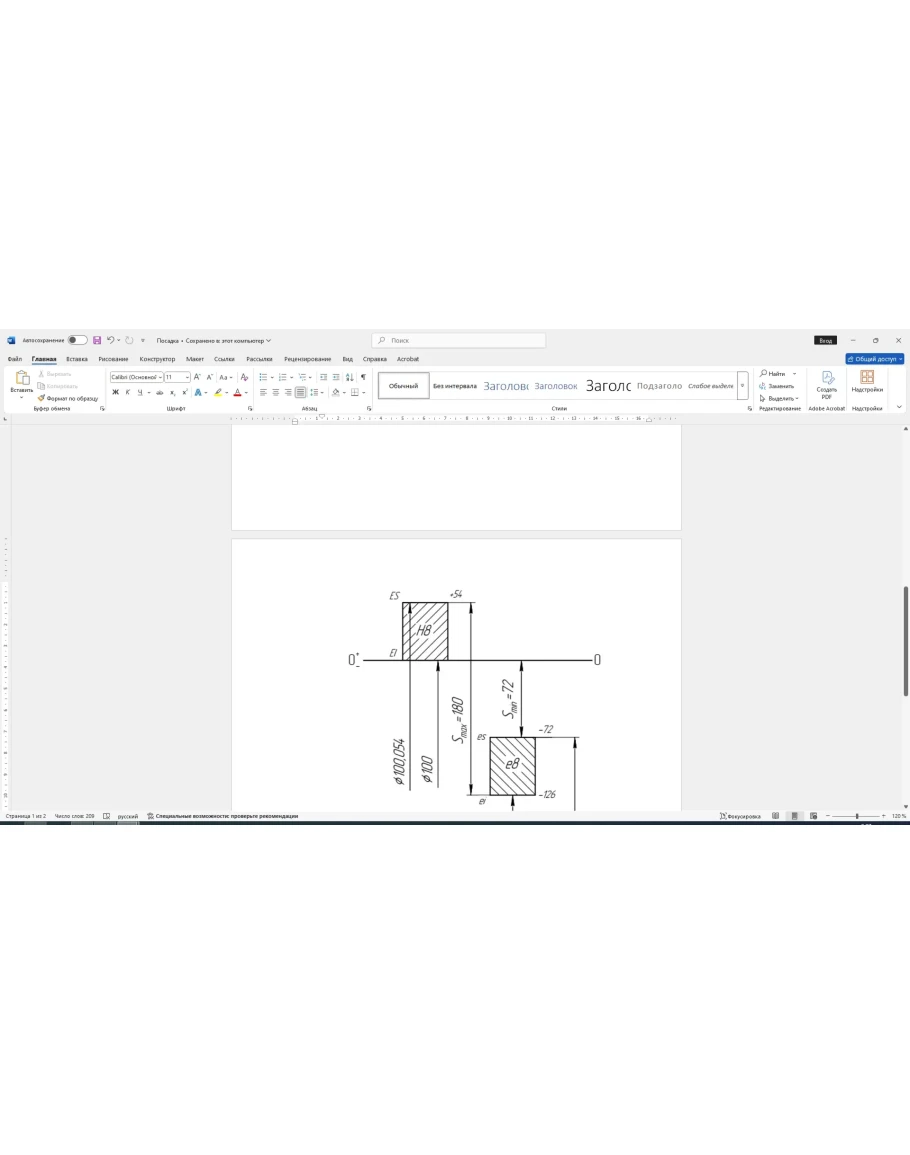Click the Save icon in title bar

97,340
